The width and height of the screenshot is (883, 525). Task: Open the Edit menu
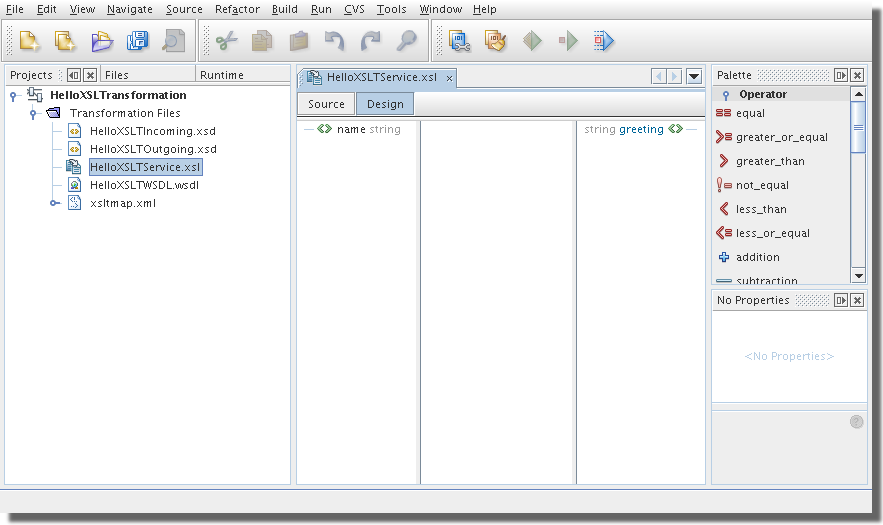(x=47, y=10)
